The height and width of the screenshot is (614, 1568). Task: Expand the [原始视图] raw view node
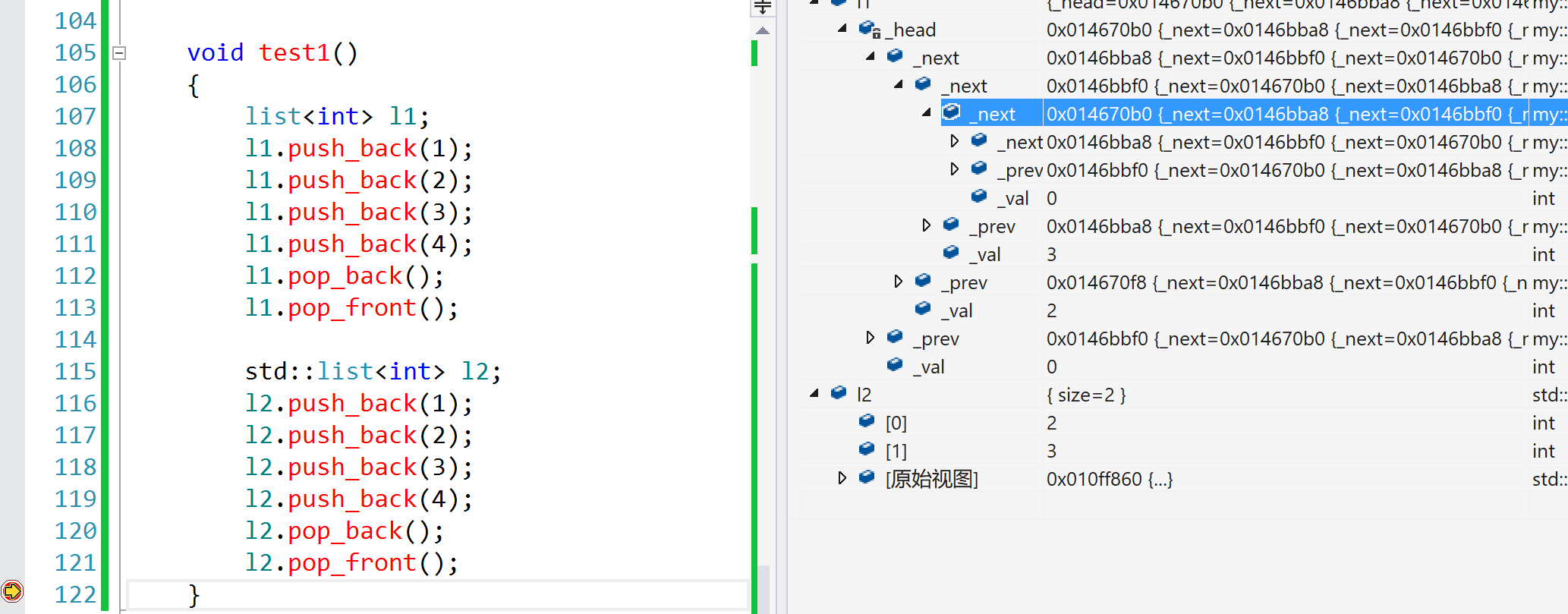(842, 478)
